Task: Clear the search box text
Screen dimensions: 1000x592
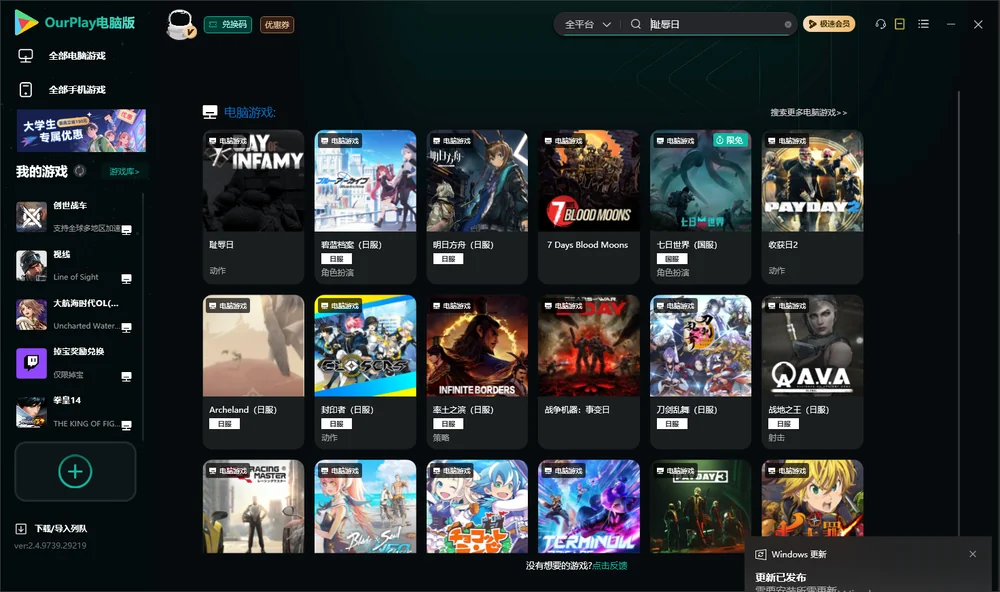Action: coord(788,24)
